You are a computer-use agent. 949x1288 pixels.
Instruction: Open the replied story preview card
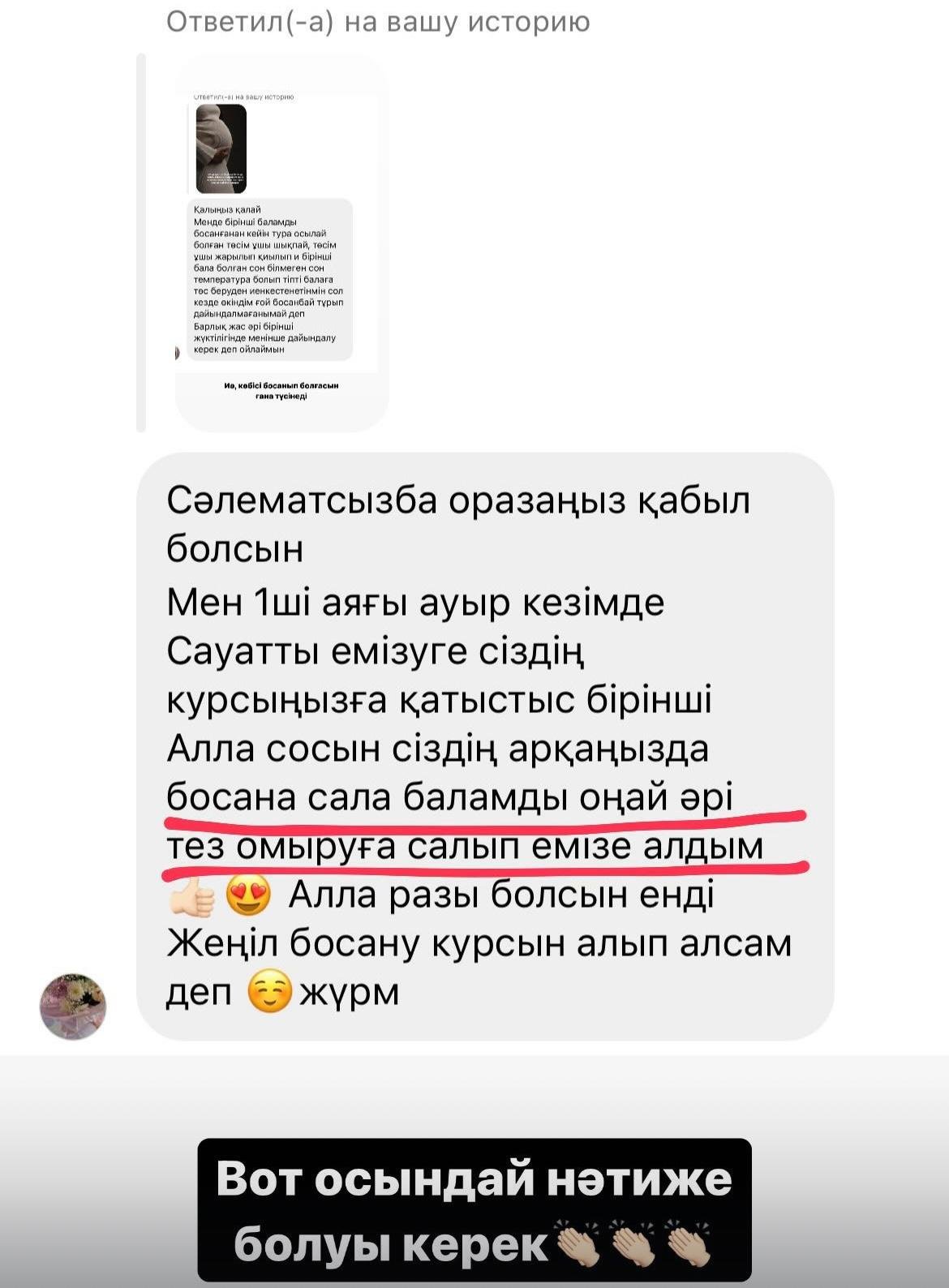[282, 243]
